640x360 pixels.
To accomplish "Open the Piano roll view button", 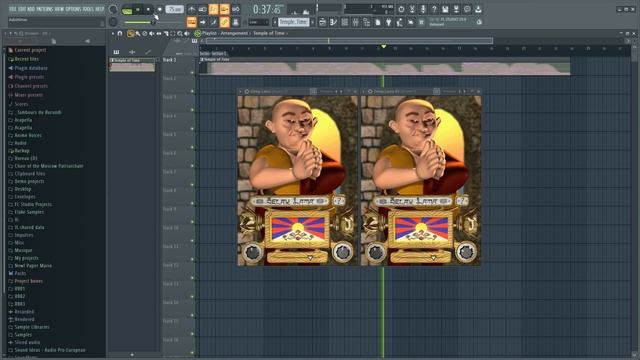I will point(333,22).
